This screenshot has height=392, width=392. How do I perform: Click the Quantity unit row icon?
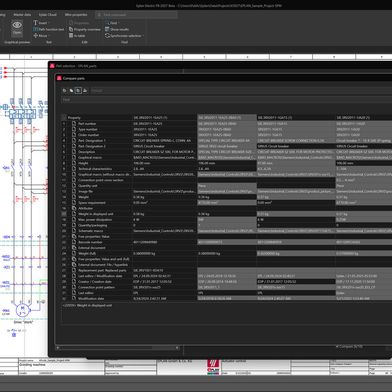[74, 186]
